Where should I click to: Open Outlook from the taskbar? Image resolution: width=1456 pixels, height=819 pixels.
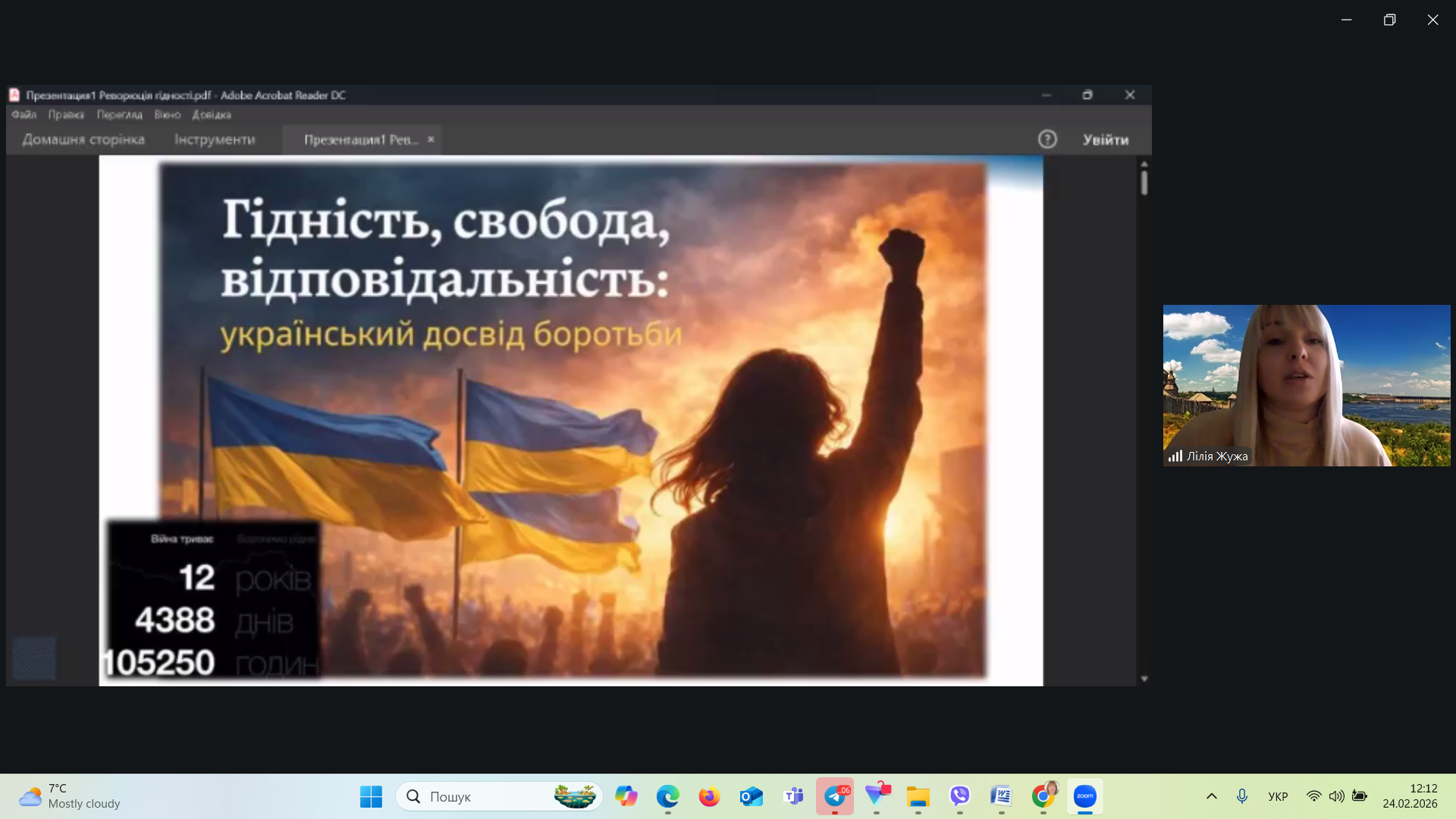click(x=752, y=796)
